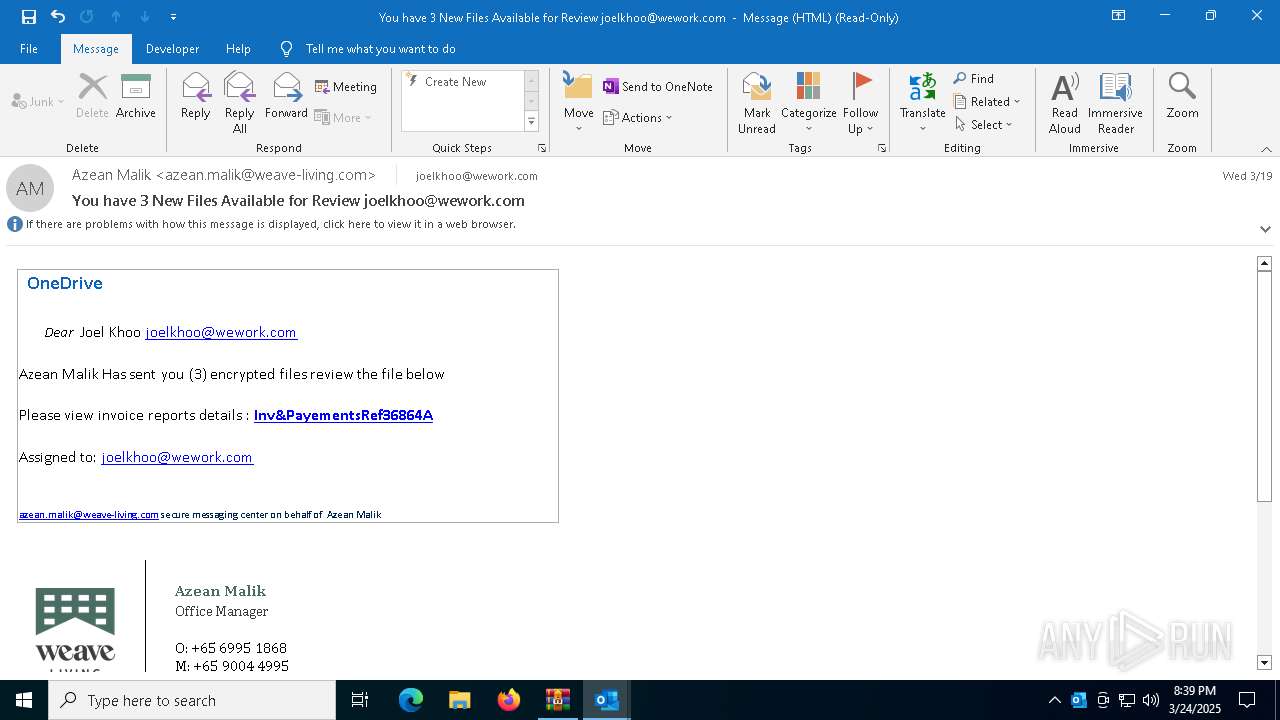Open the Move folder dropdown
1280x720 pixels.
tap(579, 103)
